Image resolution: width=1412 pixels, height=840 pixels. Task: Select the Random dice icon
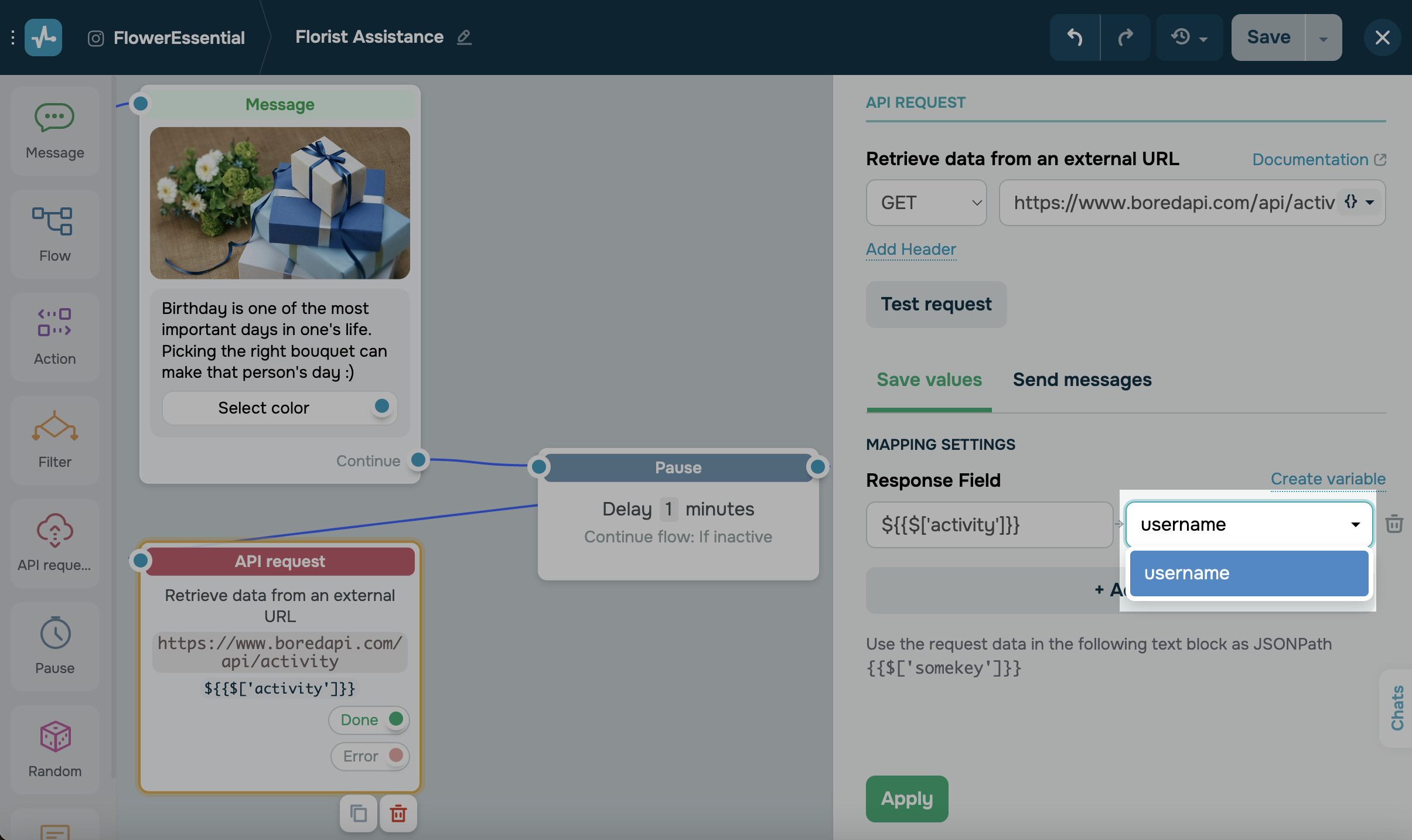pyautogui.click(x=55, y=737)
